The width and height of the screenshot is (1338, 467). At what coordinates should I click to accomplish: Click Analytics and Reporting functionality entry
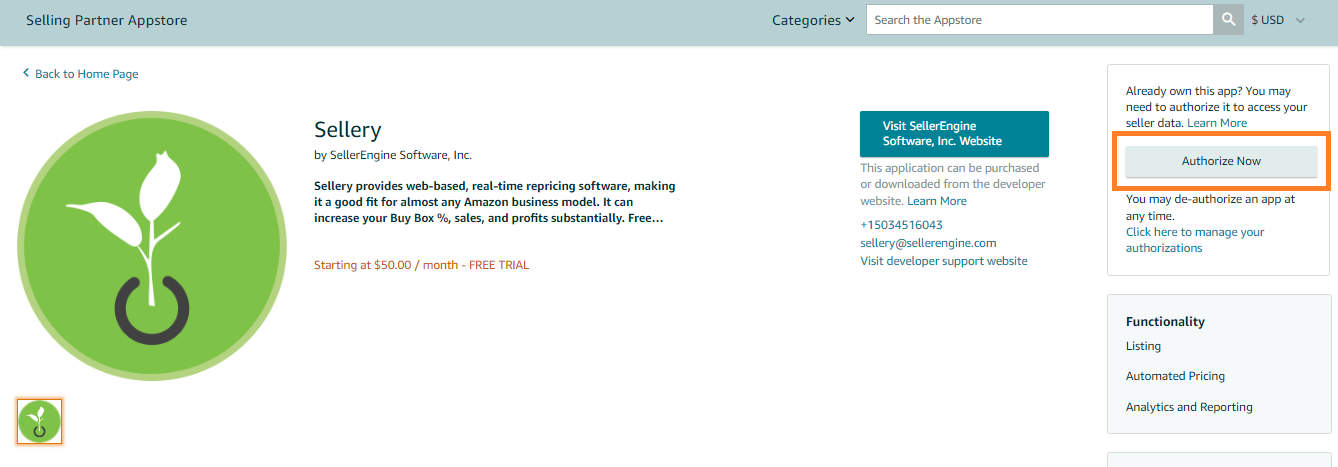click(x=1189, y=407)
